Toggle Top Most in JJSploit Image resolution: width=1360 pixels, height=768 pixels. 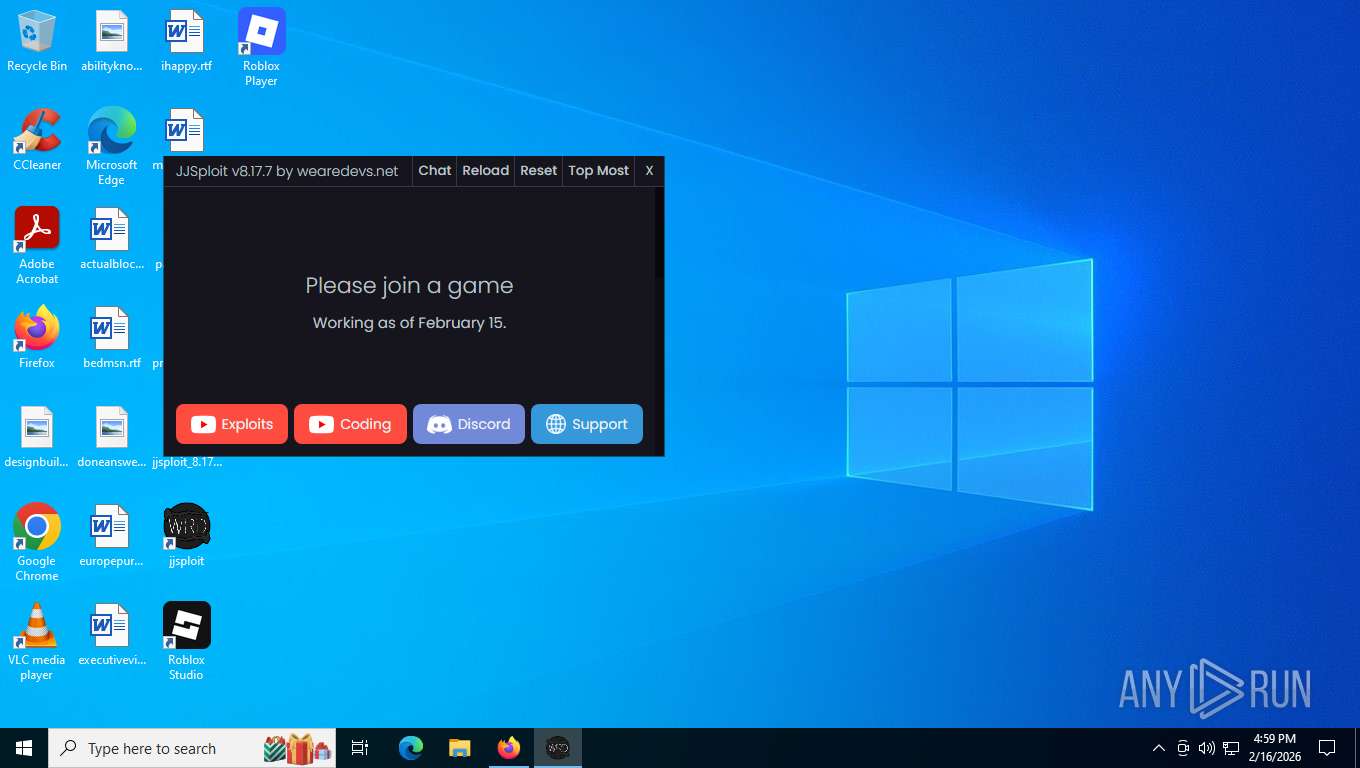click(x=598, y=171)
